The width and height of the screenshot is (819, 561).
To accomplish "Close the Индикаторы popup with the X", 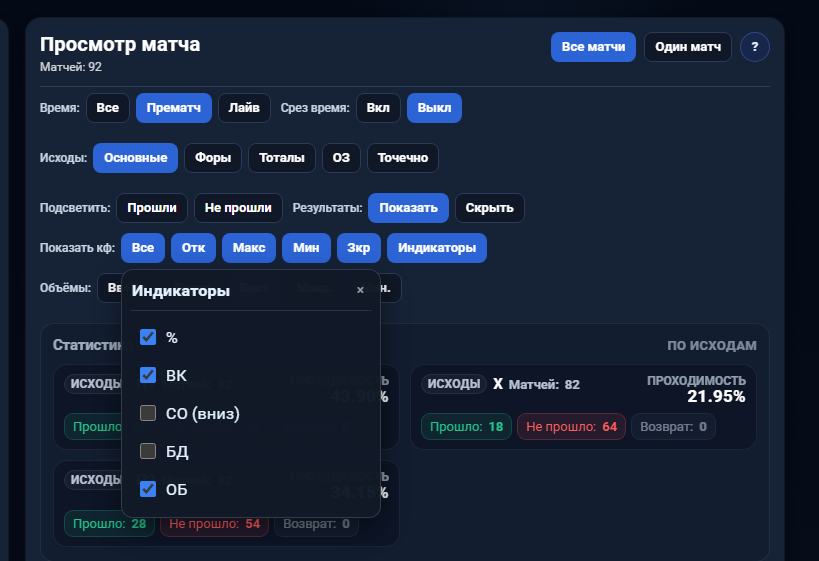I will (x=360, y=290).
